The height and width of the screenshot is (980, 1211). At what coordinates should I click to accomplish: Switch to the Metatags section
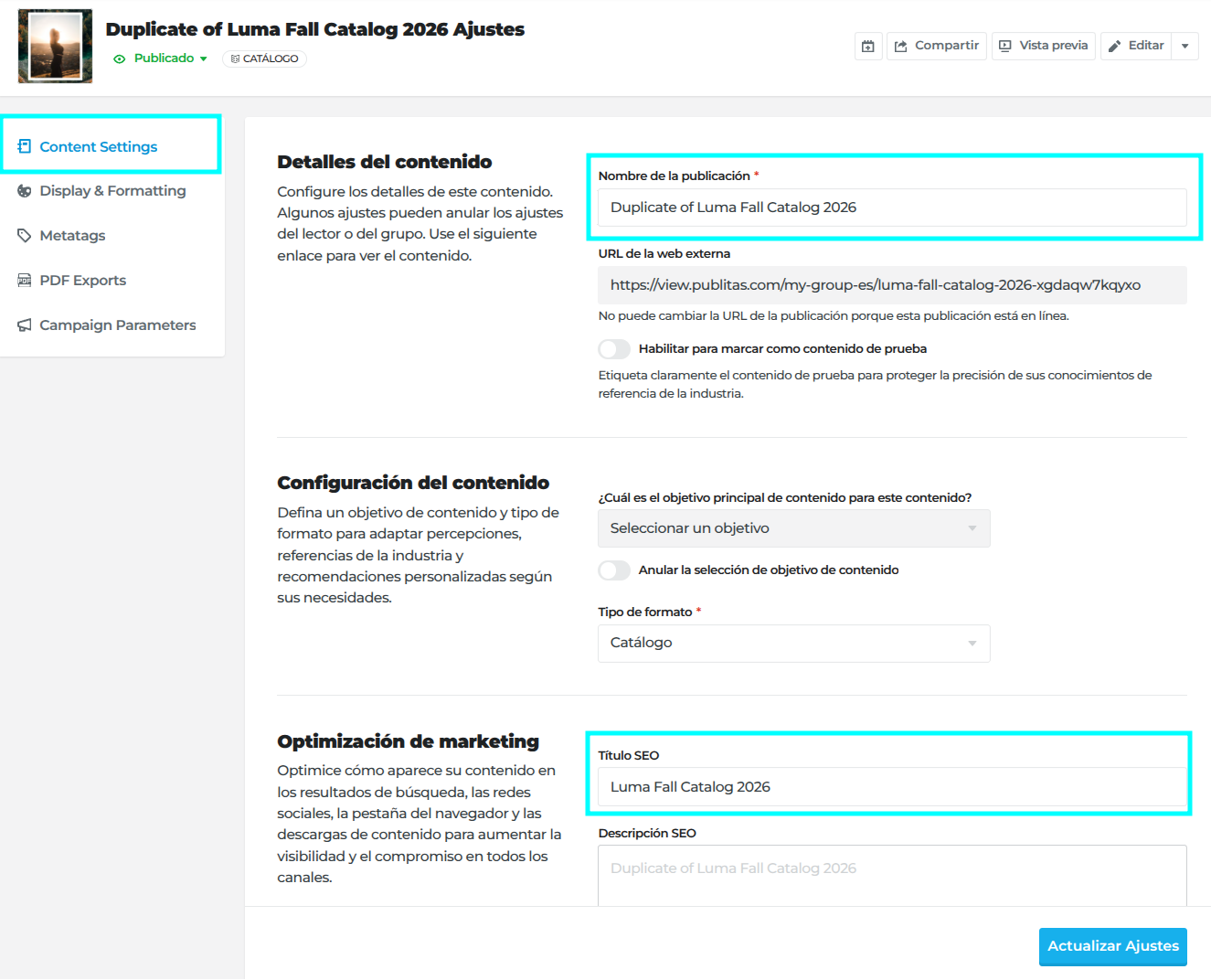(72, 236)
